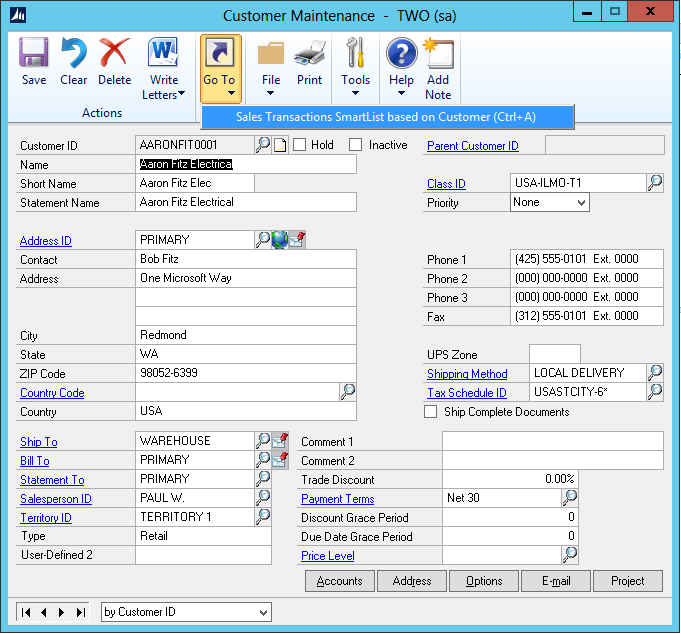Open the Country Code link
Screen dimensions: 681x634
pos(52,393)
